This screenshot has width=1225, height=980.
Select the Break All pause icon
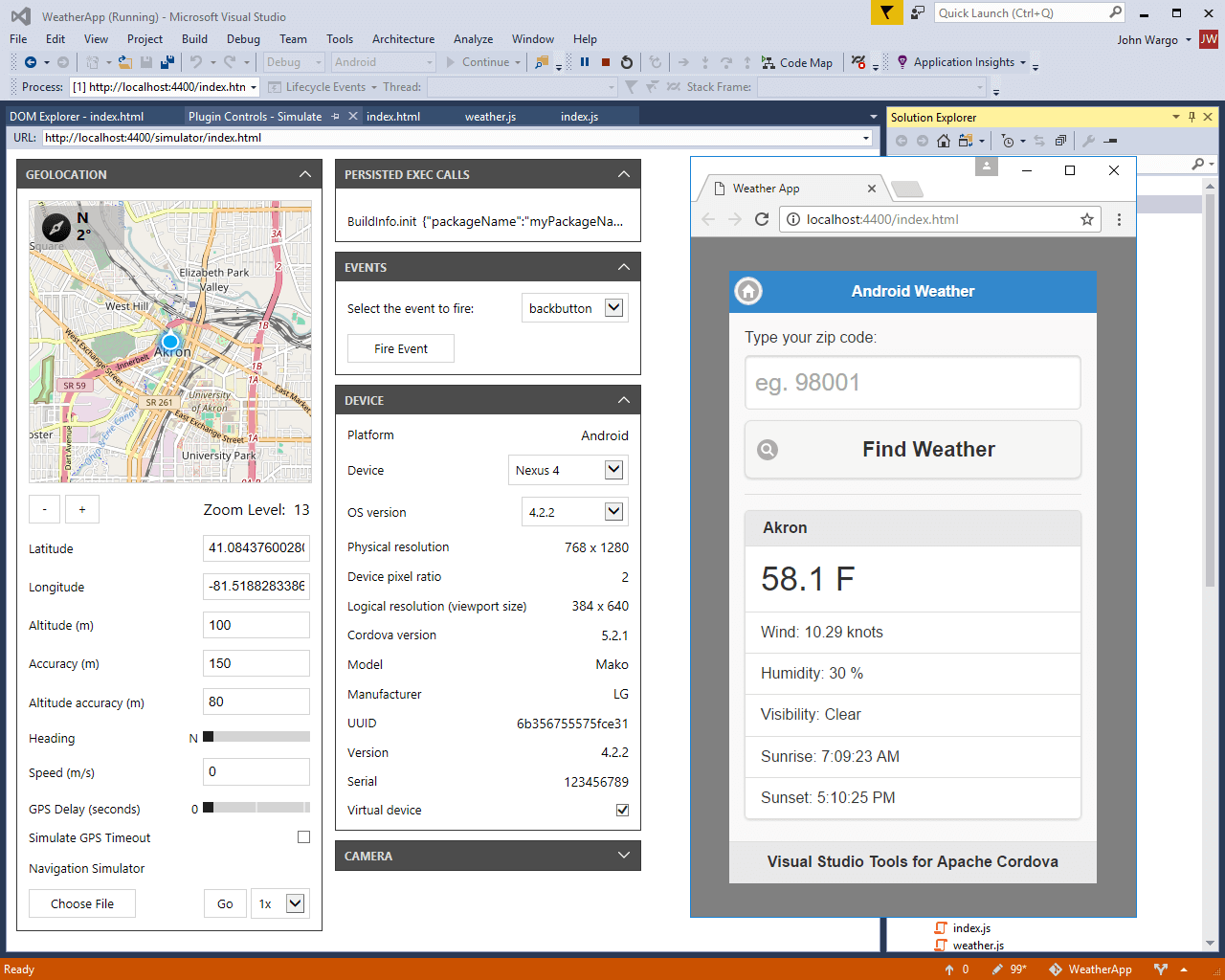(585, 62)
